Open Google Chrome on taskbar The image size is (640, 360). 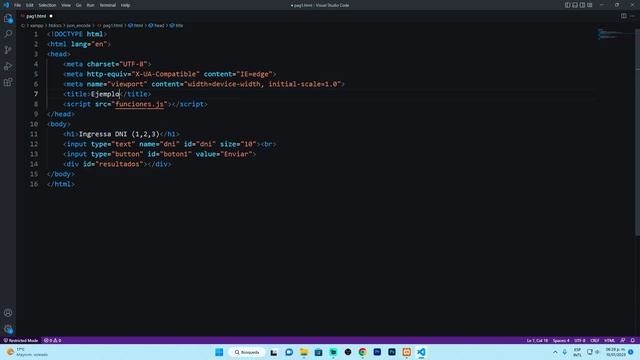pyautogui.click(x=362, y=352)
